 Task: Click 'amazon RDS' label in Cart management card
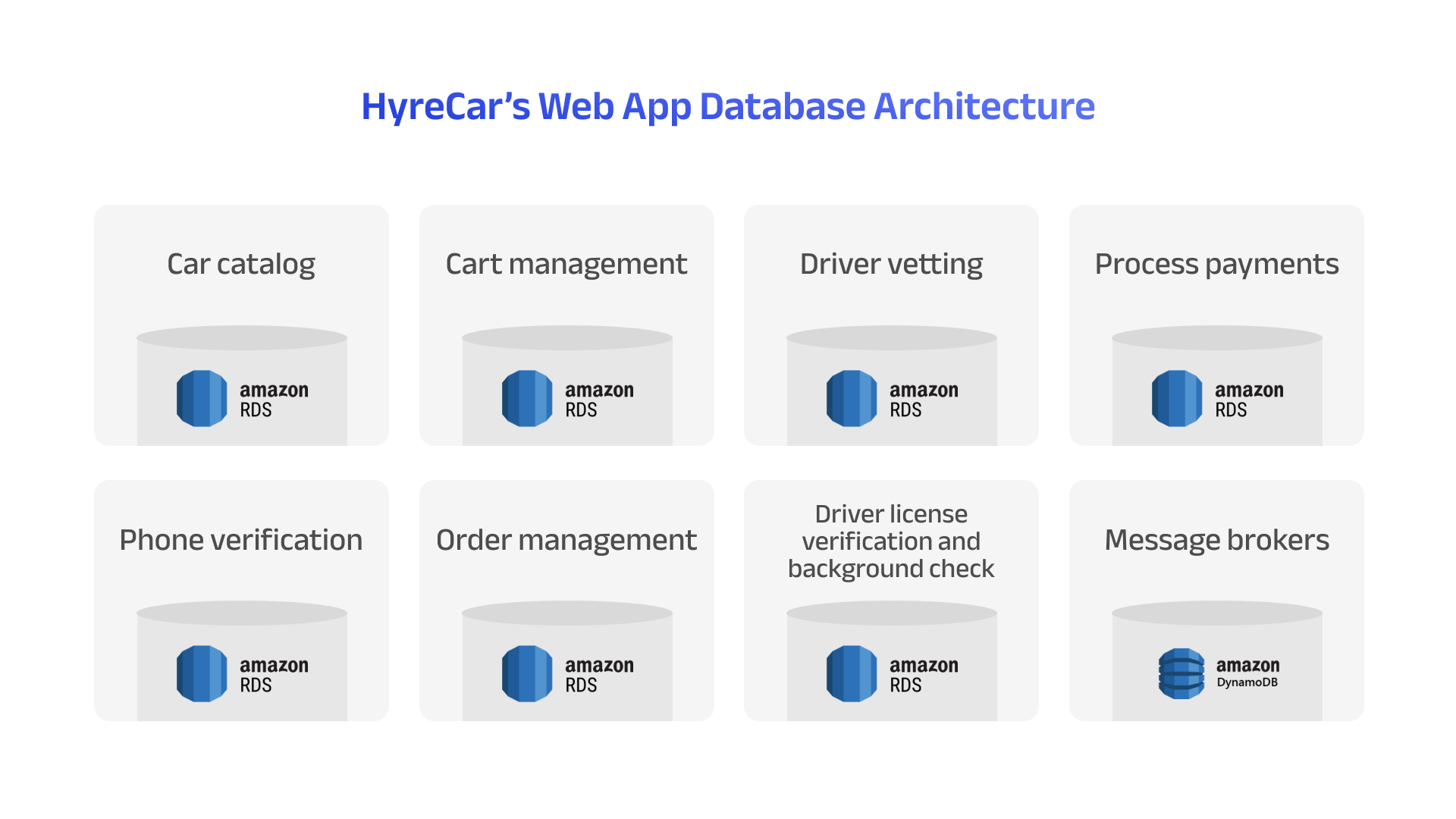pos(600,400)
